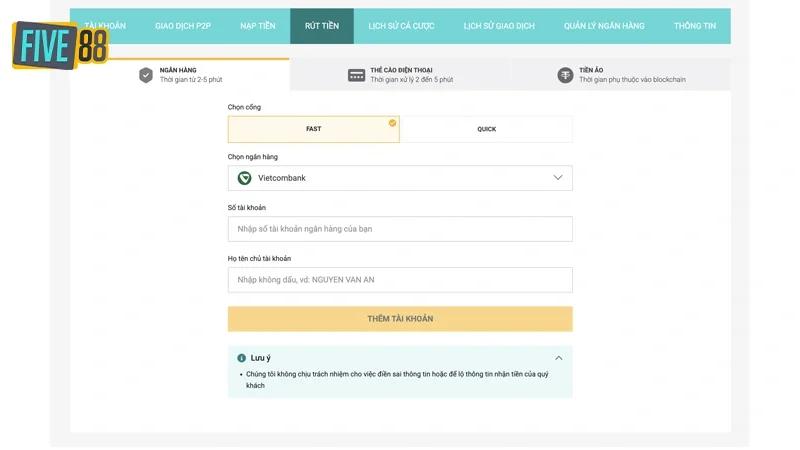This screenshot has width=800, height=450.
Task: Click the Vietcombank logo in bank selector
Action: point(244,178)
